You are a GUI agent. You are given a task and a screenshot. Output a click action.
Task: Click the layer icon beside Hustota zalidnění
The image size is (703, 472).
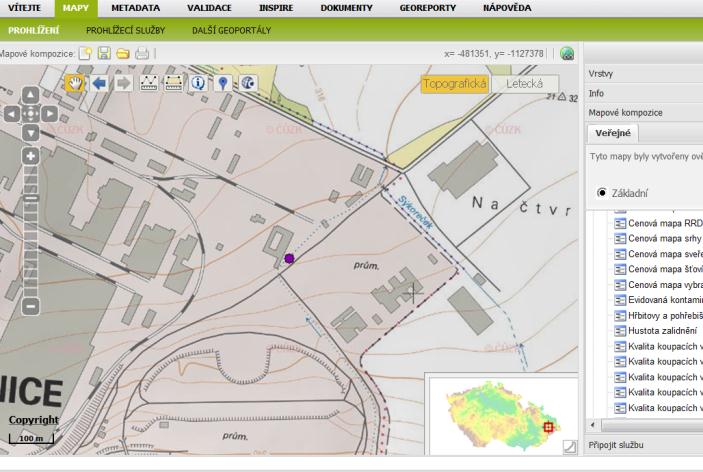[620, 331]
